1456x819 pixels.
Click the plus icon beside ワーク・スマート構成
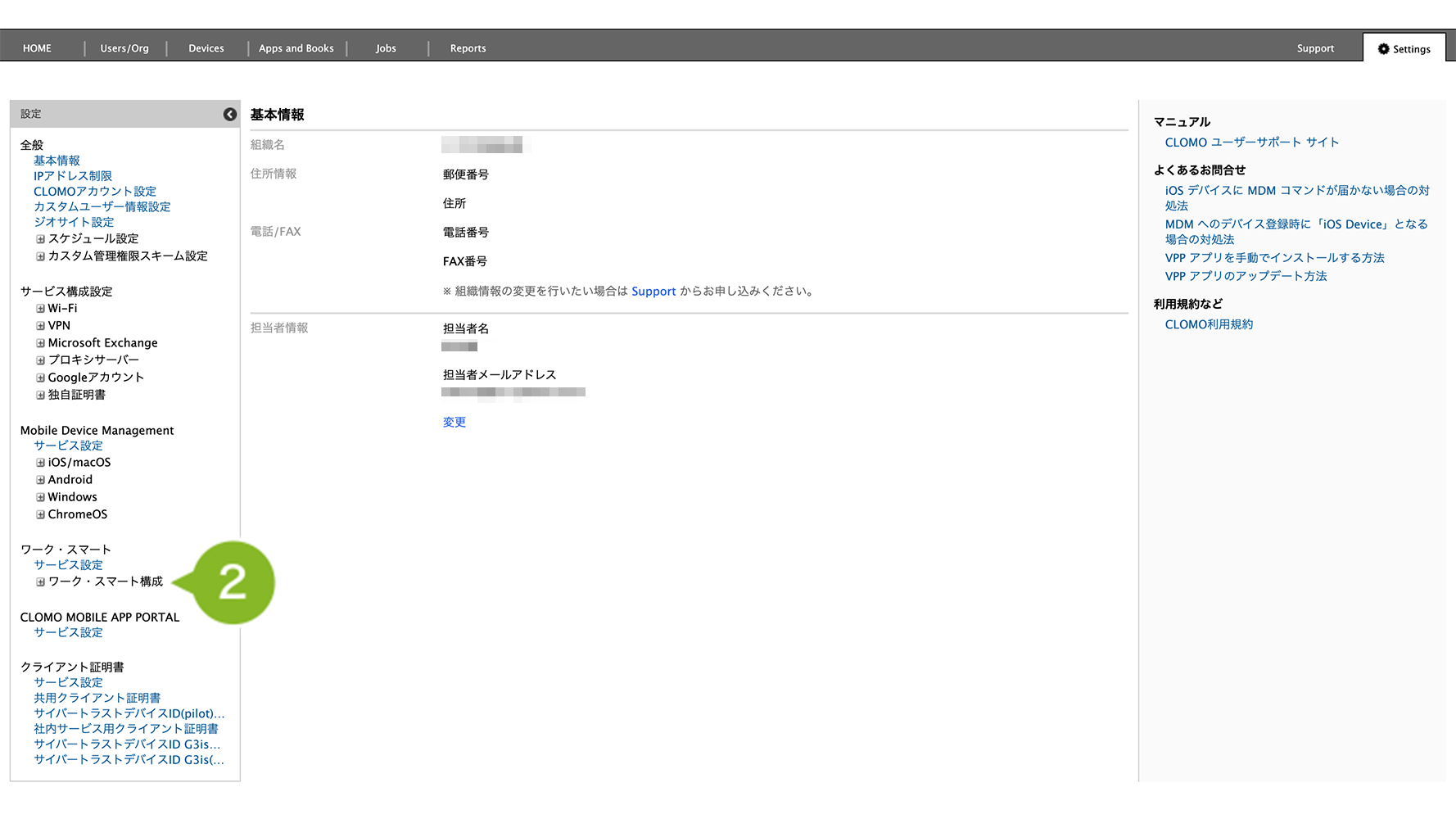click(40, 582)
